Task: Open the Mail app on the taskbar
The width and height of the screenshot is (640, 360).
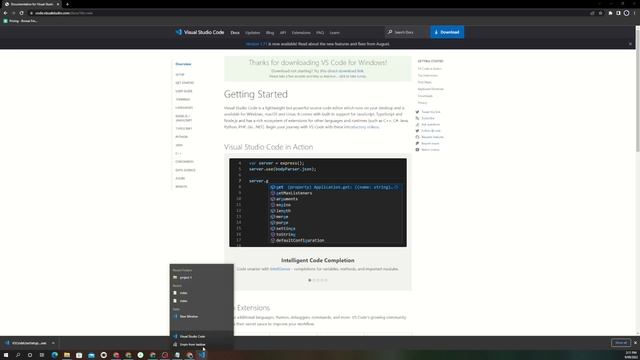Action: click(x=91, y=355)
